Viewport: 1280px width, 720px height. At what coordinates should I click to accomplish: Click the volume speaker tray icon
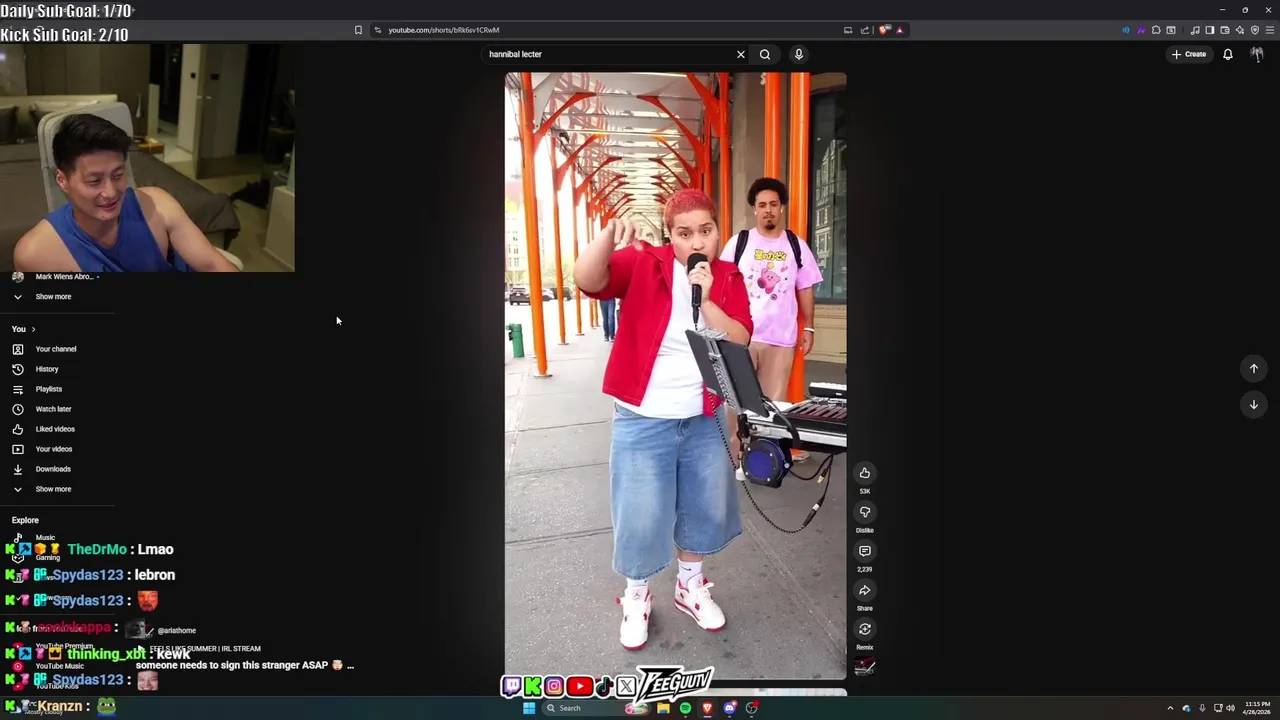pos(1230,708)
